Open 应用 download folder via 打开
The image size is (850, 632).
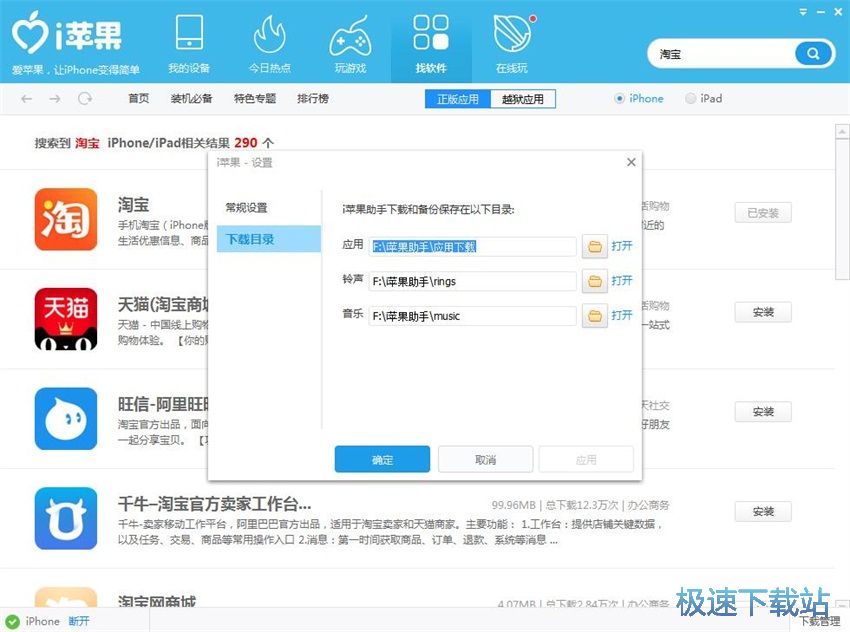(x=622, y=246)
